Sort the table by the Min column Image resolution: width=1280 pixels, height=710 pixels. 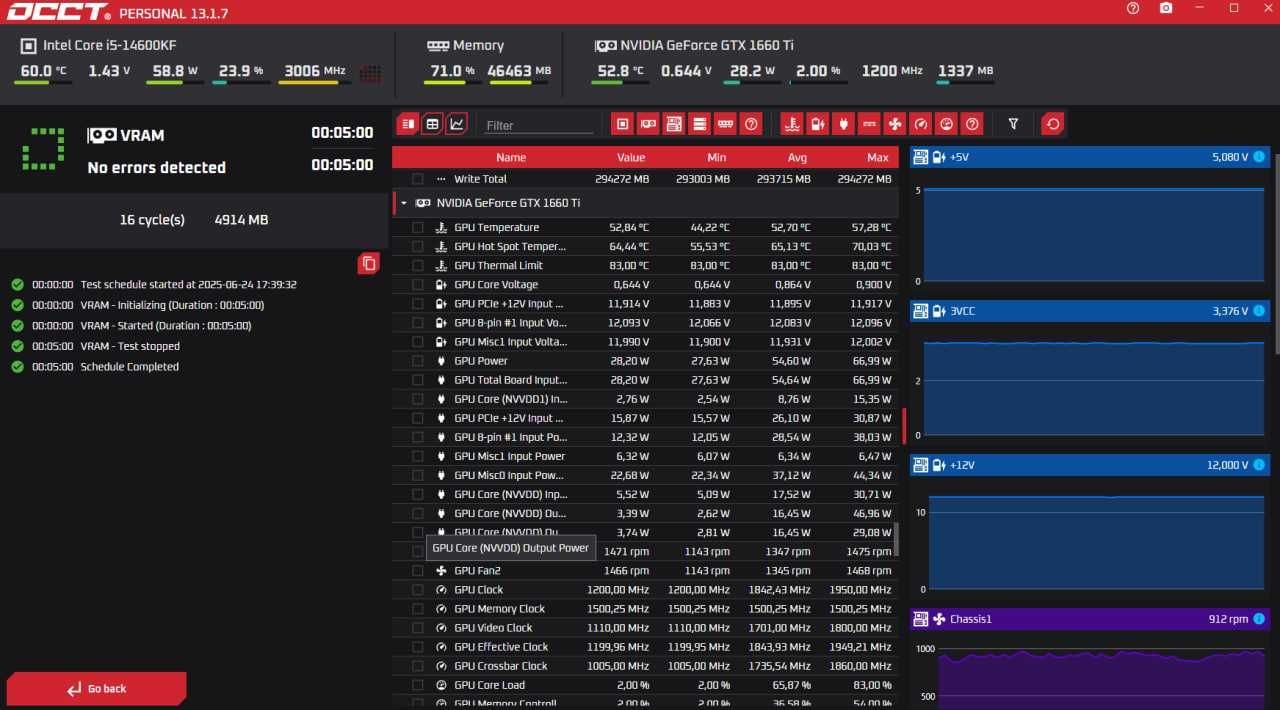coord(716,157)
